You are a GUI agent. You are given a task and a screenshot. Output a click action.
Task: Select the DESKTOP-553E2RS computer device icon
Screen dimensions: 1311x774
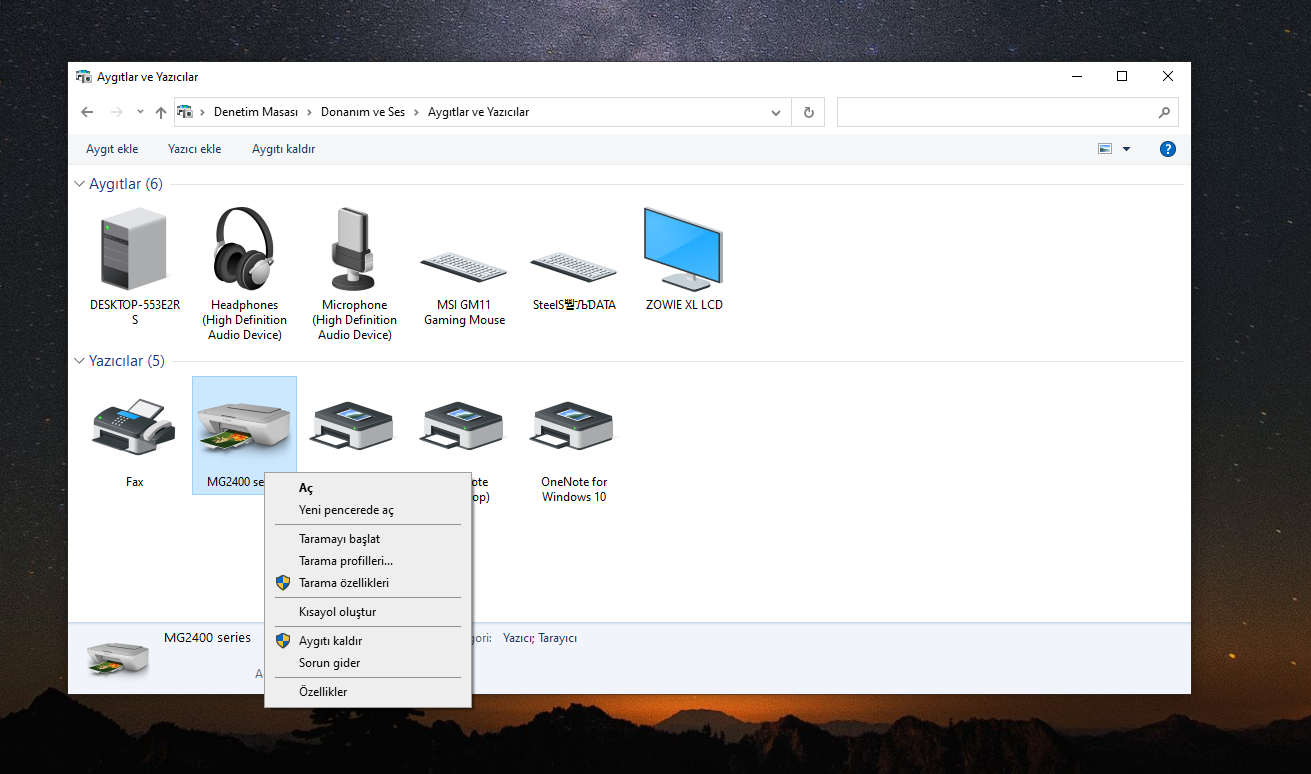134,249
